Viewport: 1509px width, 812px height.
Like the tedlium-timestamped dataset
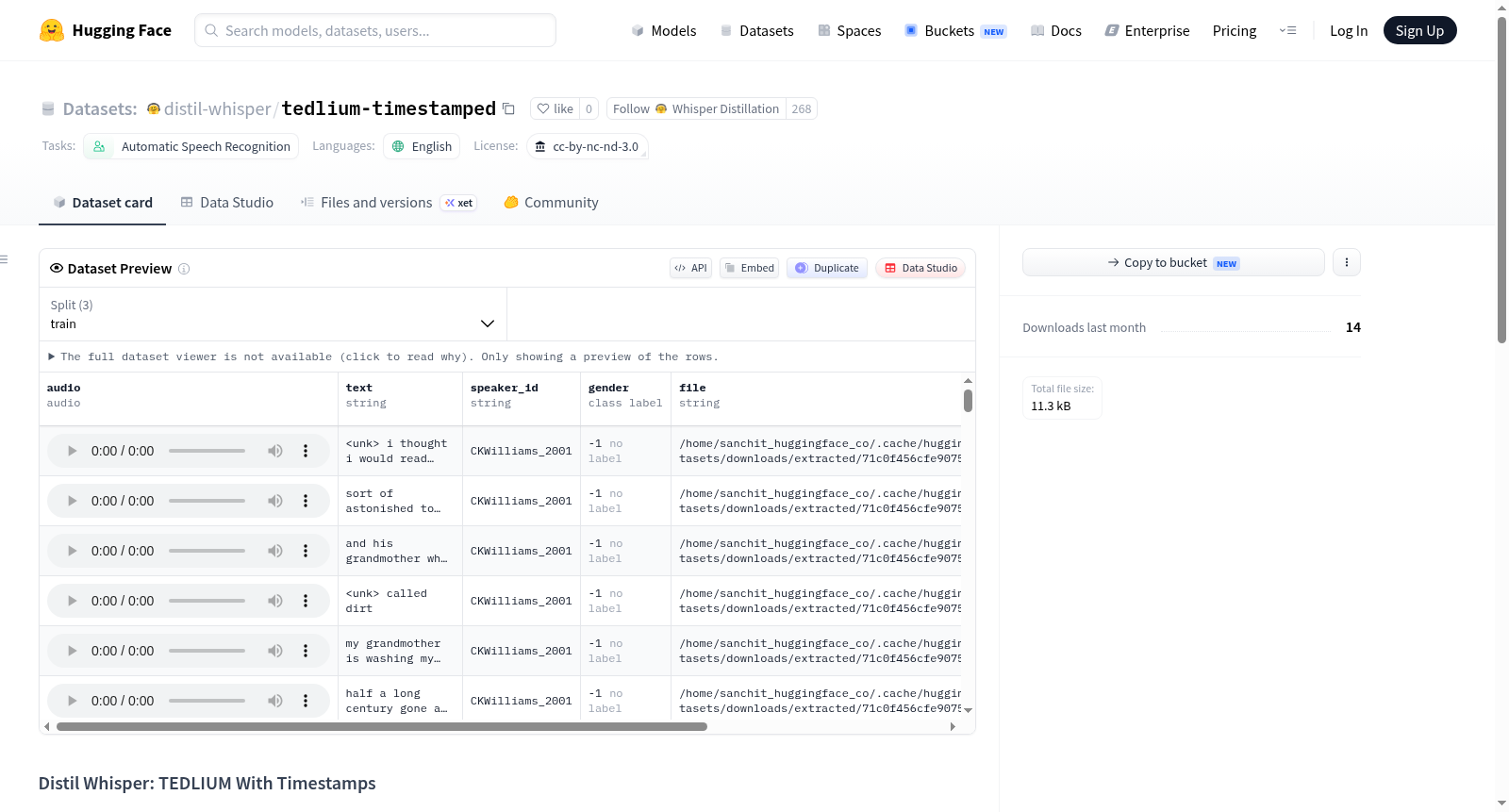[x=555, y=108]
